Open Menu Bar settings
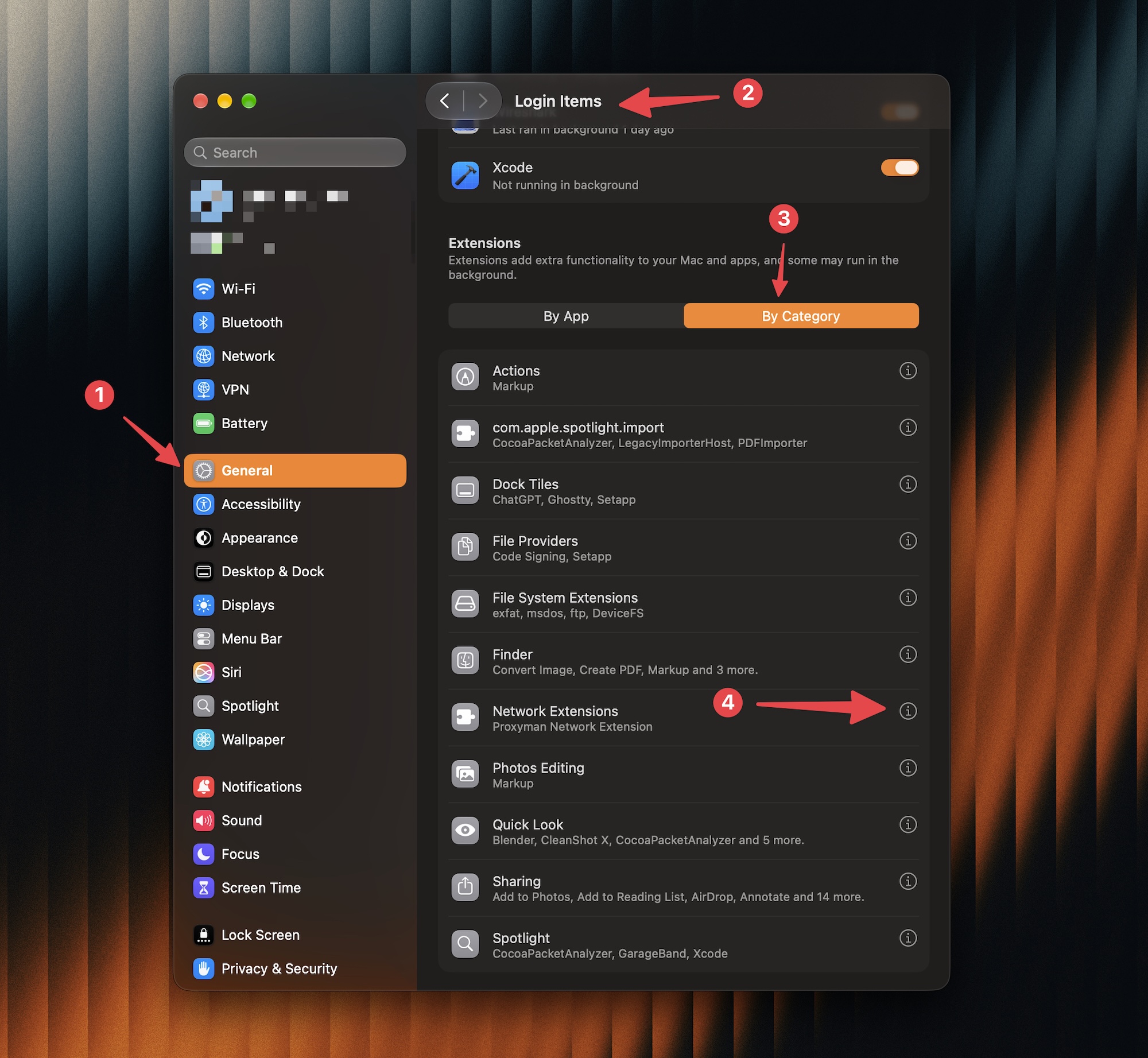 coord(294,639)
